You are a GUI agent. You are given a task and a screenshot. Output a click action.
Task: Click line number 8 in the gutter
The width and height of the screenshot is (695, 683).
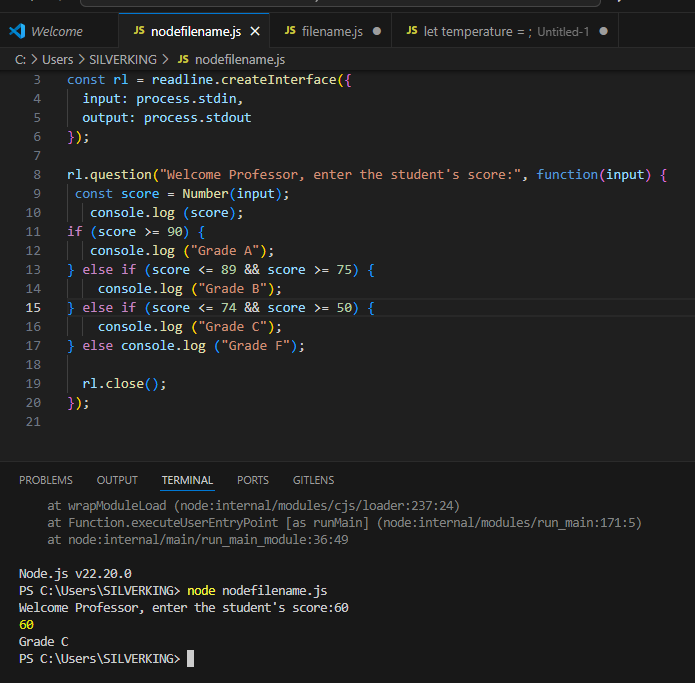click(37, 175)
